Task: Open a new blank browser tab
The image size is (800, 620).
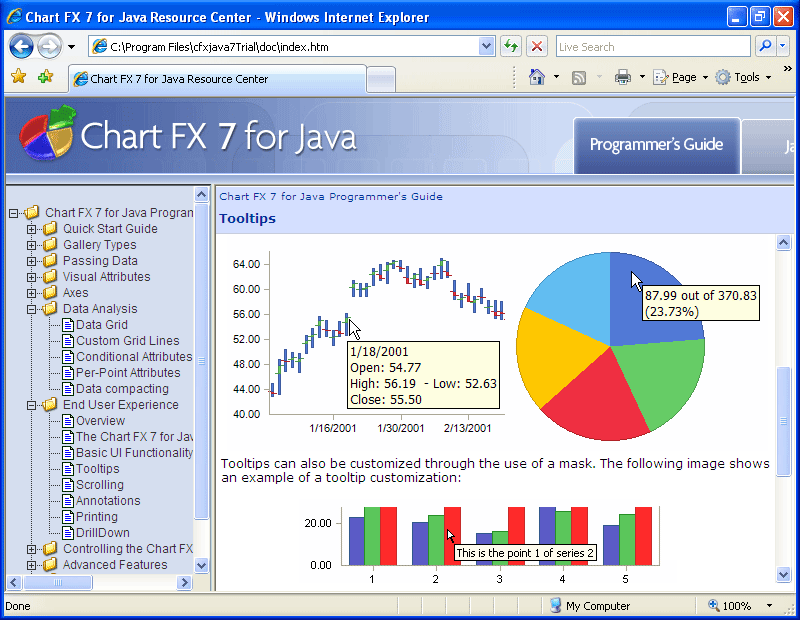Action: (x=381, y=80)
